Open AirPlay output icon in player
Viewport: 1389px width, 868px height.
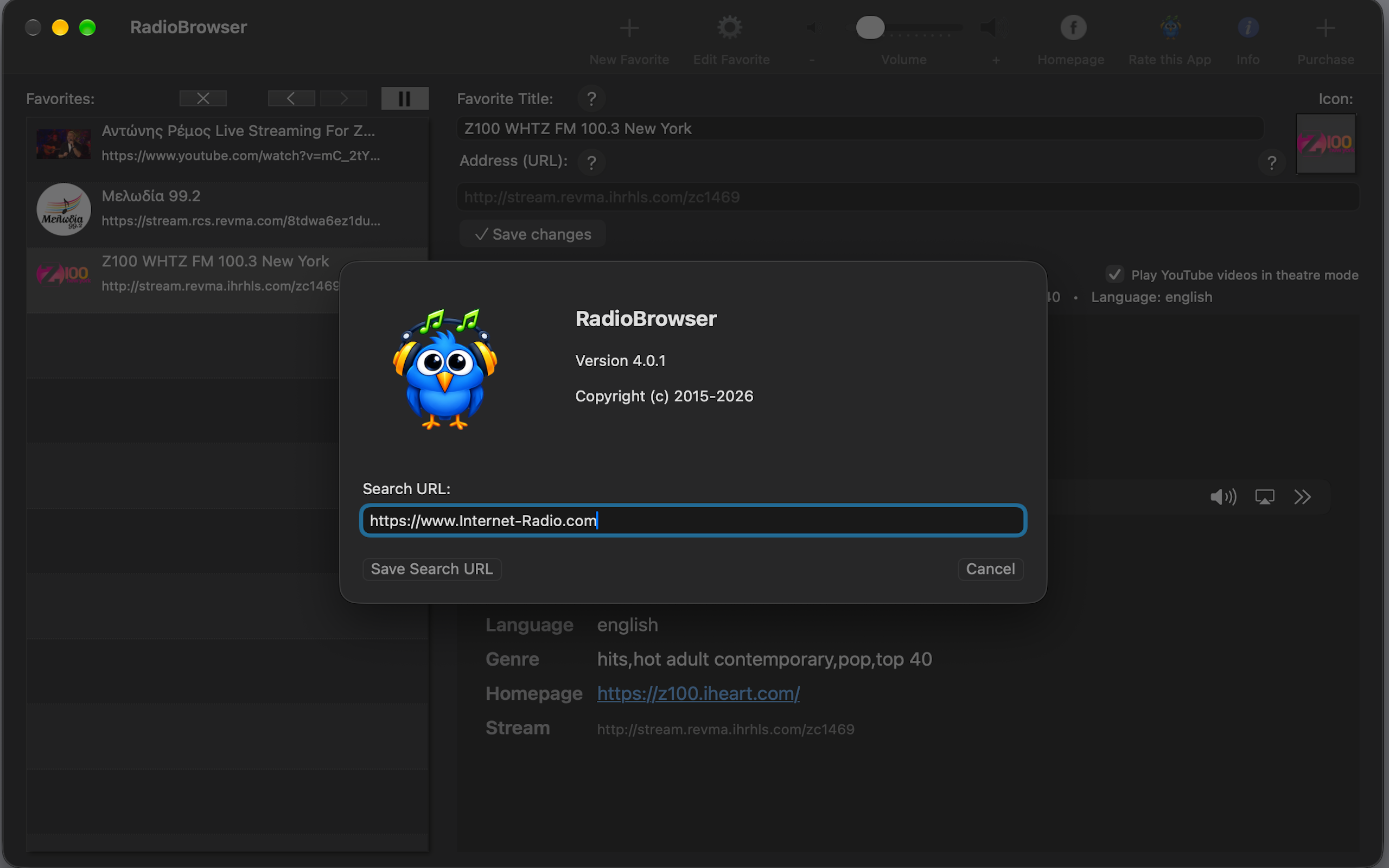(1264, 497)
